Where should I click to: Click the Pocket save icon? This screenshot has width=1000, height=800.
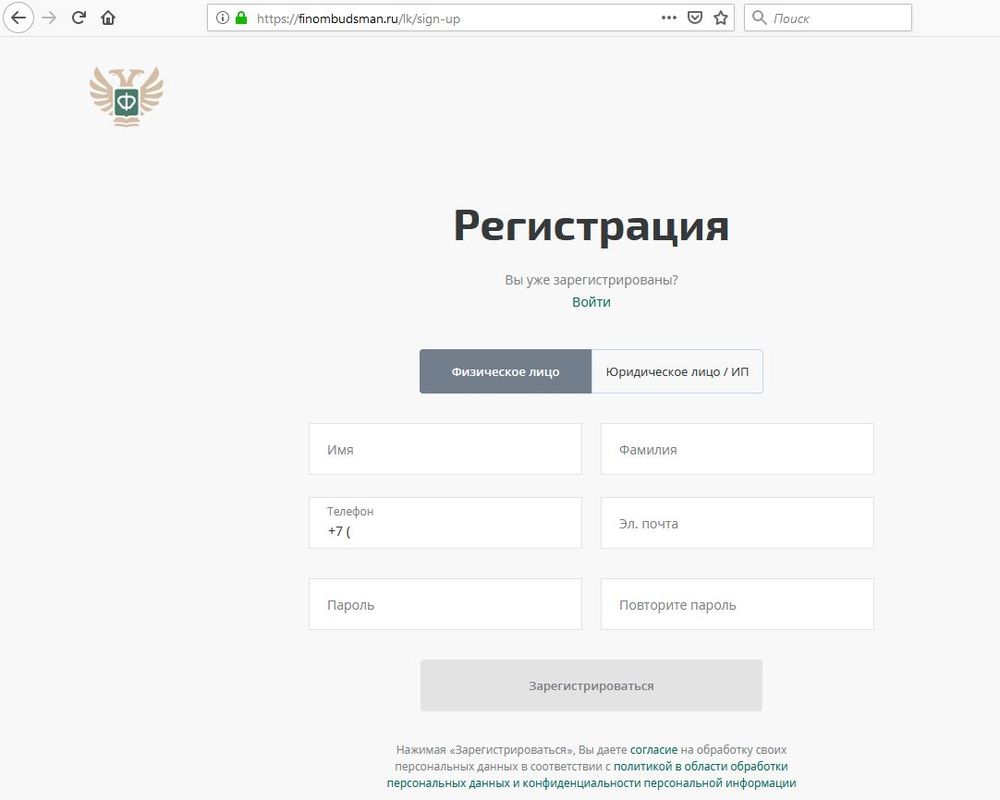click(695, 18)
